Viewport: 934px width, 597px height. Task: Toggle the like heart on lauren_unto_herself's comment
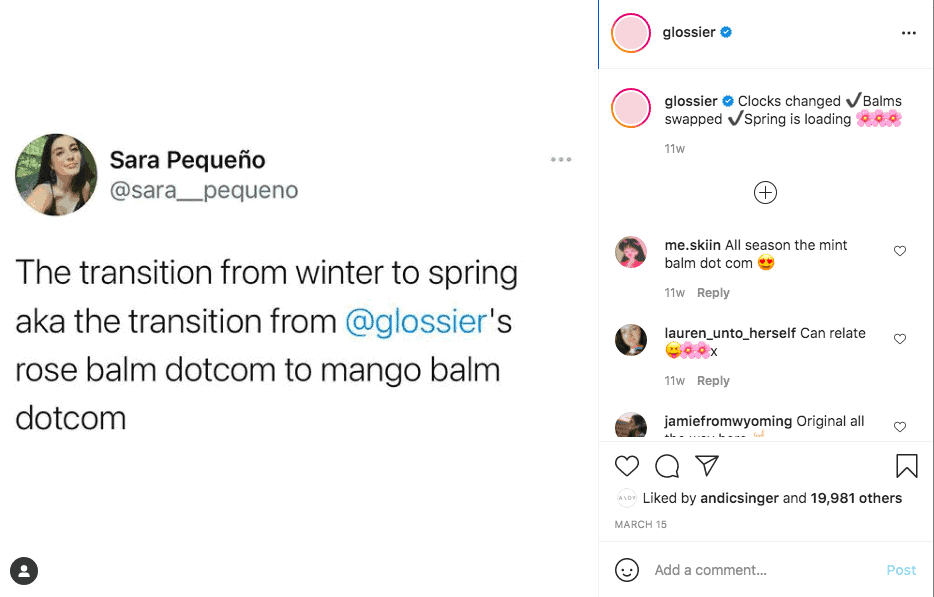(900, 339)
